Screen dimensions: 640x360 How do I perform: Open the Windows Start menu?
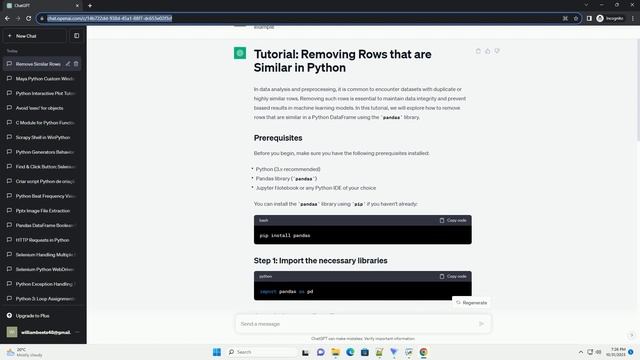coord(217,352)
